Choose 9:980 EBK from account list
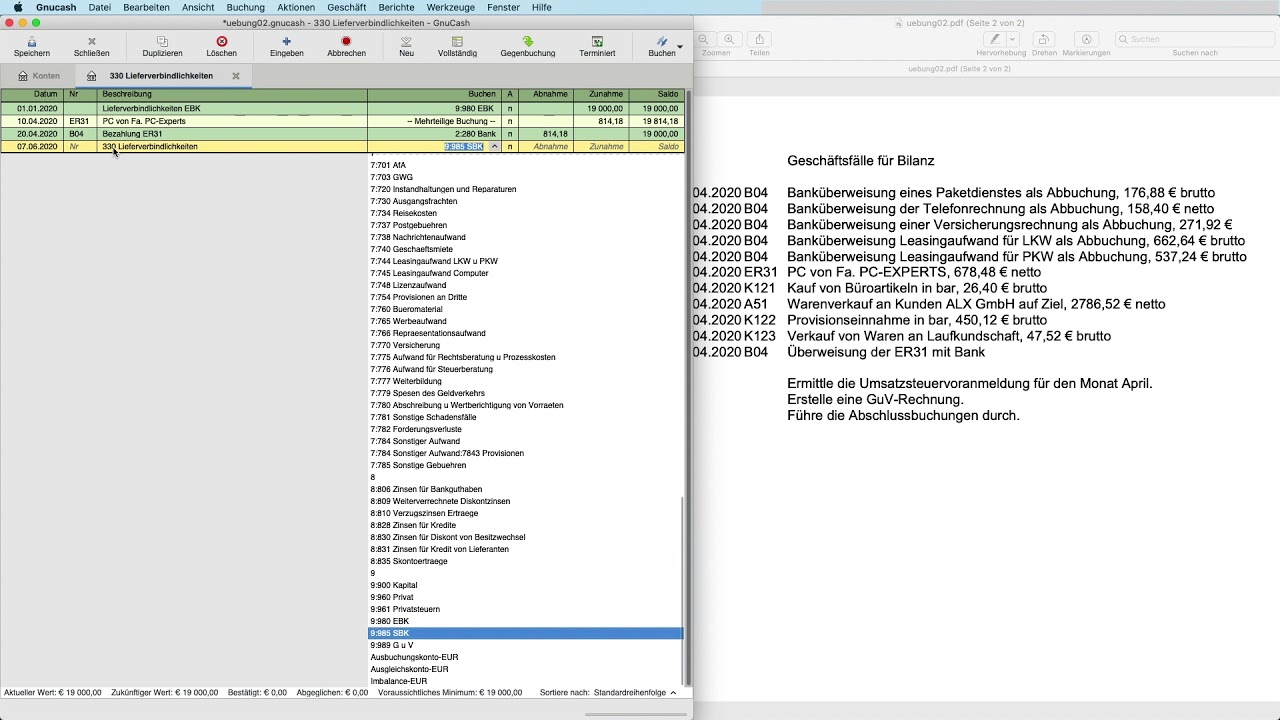 [x=525, y=621]
